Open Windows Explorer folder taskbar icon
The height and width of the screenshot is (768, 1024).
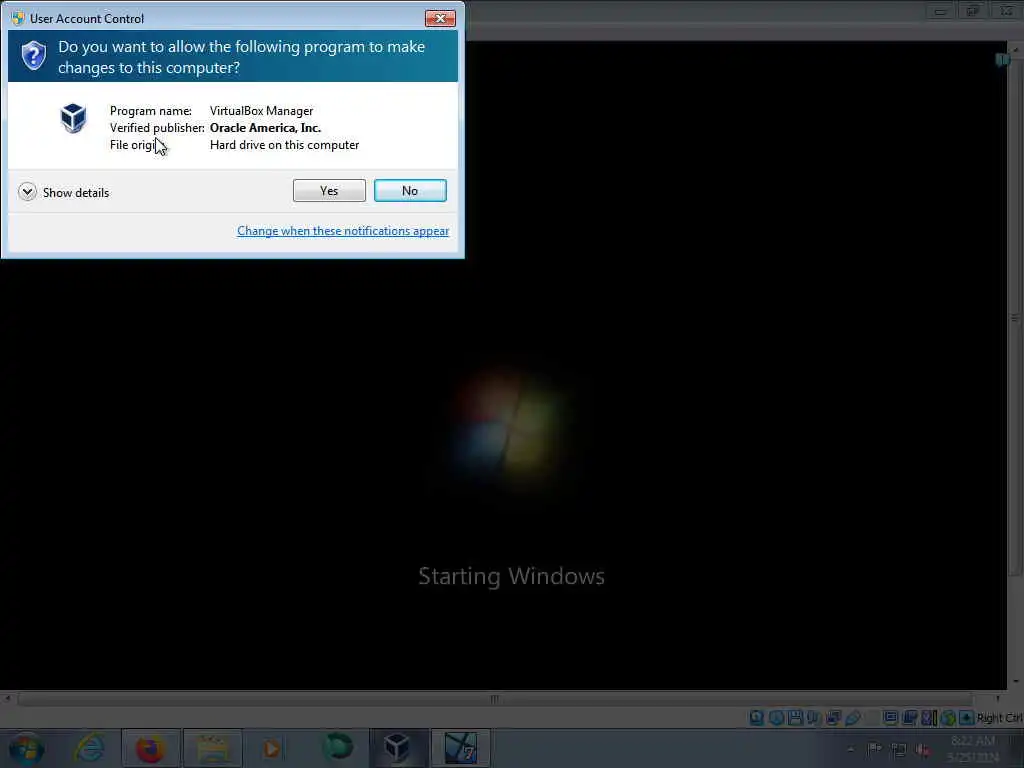(x=212, y=748)
